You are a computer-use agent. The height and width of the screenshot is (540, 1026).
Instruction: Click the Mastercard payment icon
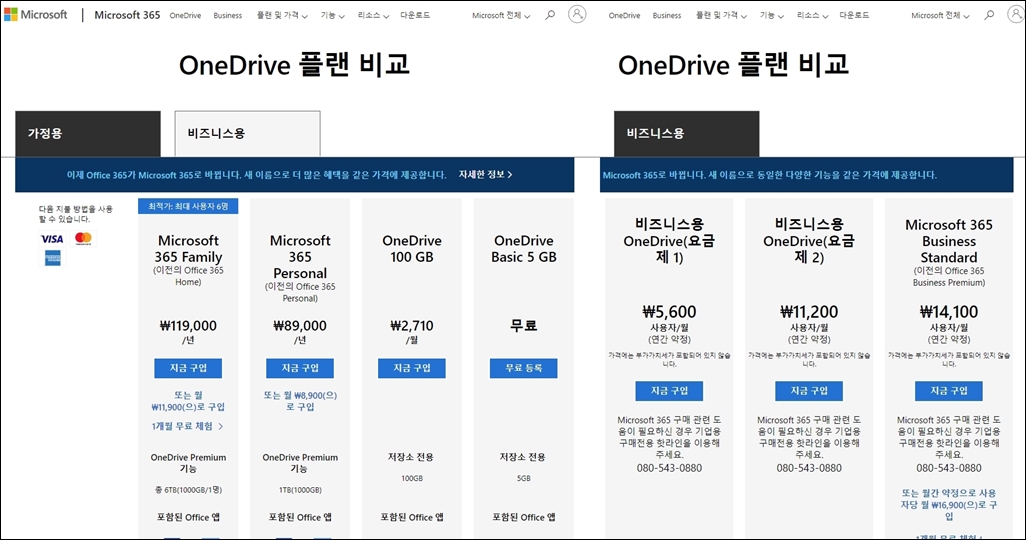pyautogui.click(x=83, y=238)
